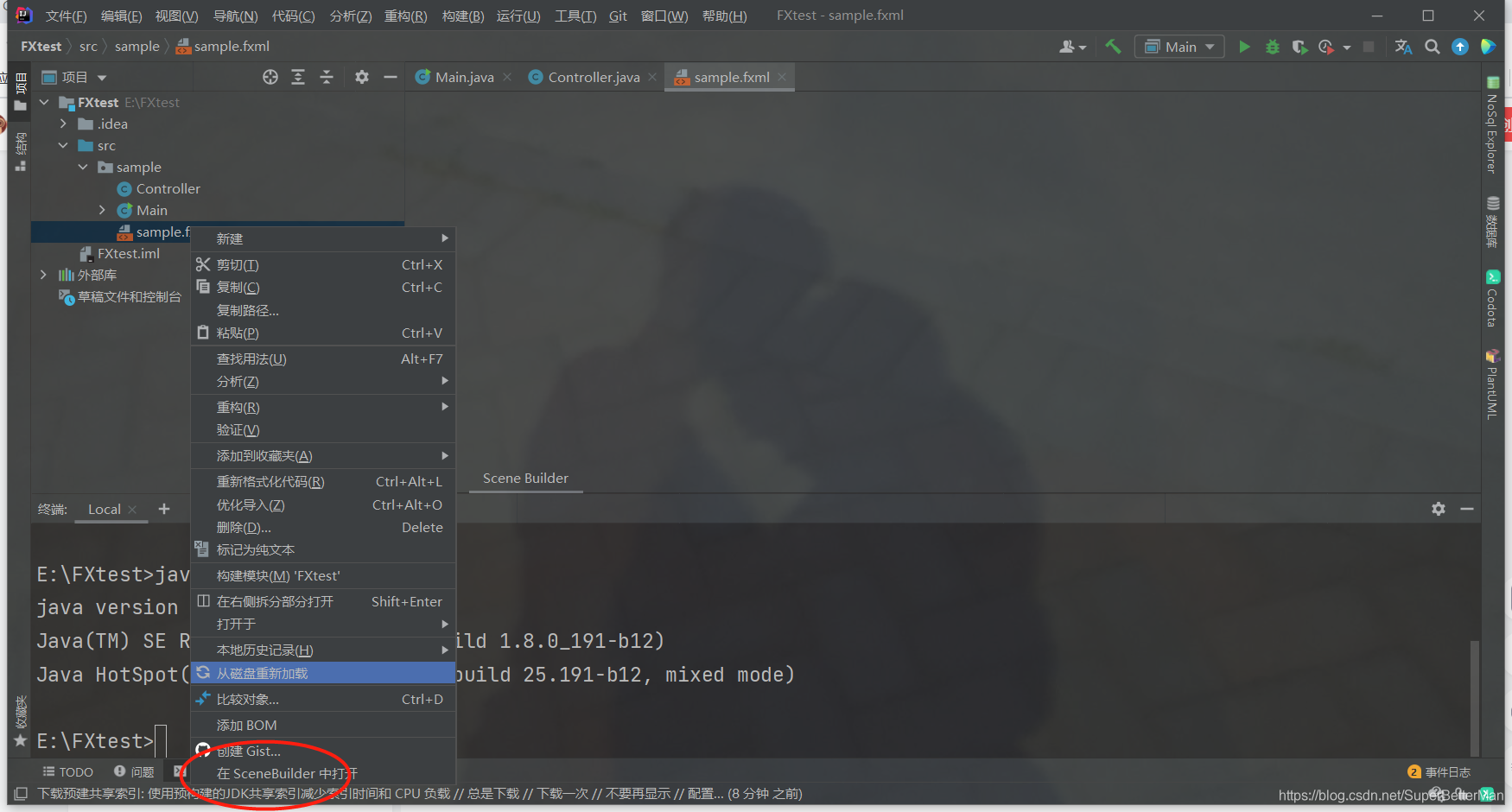Open PlantUML side panel

[x=1492, y=384]
